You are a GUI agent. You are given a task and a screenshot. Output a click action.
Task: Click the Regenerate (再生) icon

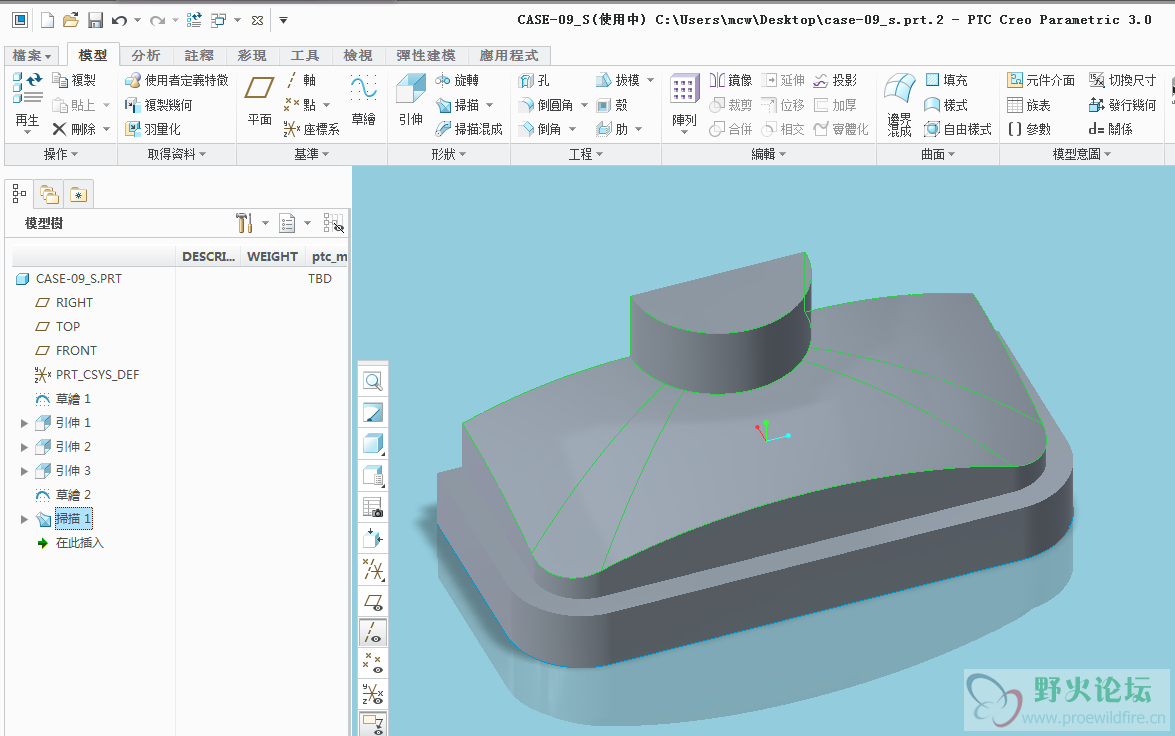pos(27,88)
